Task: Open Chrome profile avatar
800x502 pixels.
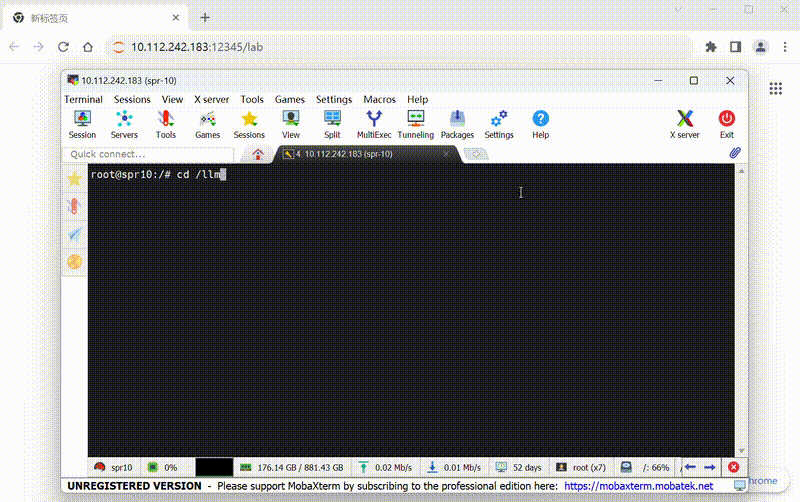Action: (x=760, y=47)
